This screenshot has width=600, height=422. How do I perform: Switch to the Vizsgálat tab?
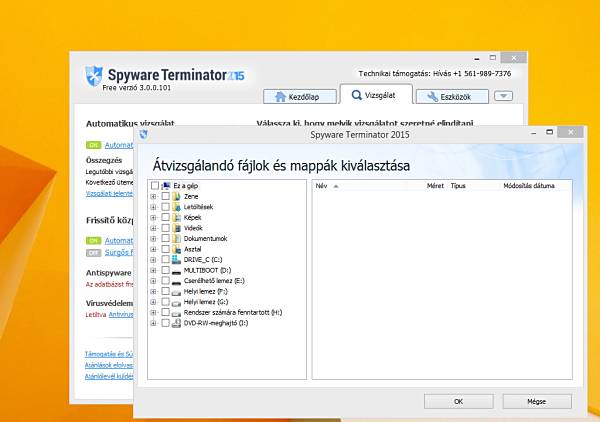pyautogui.click(x=376, y=95)
